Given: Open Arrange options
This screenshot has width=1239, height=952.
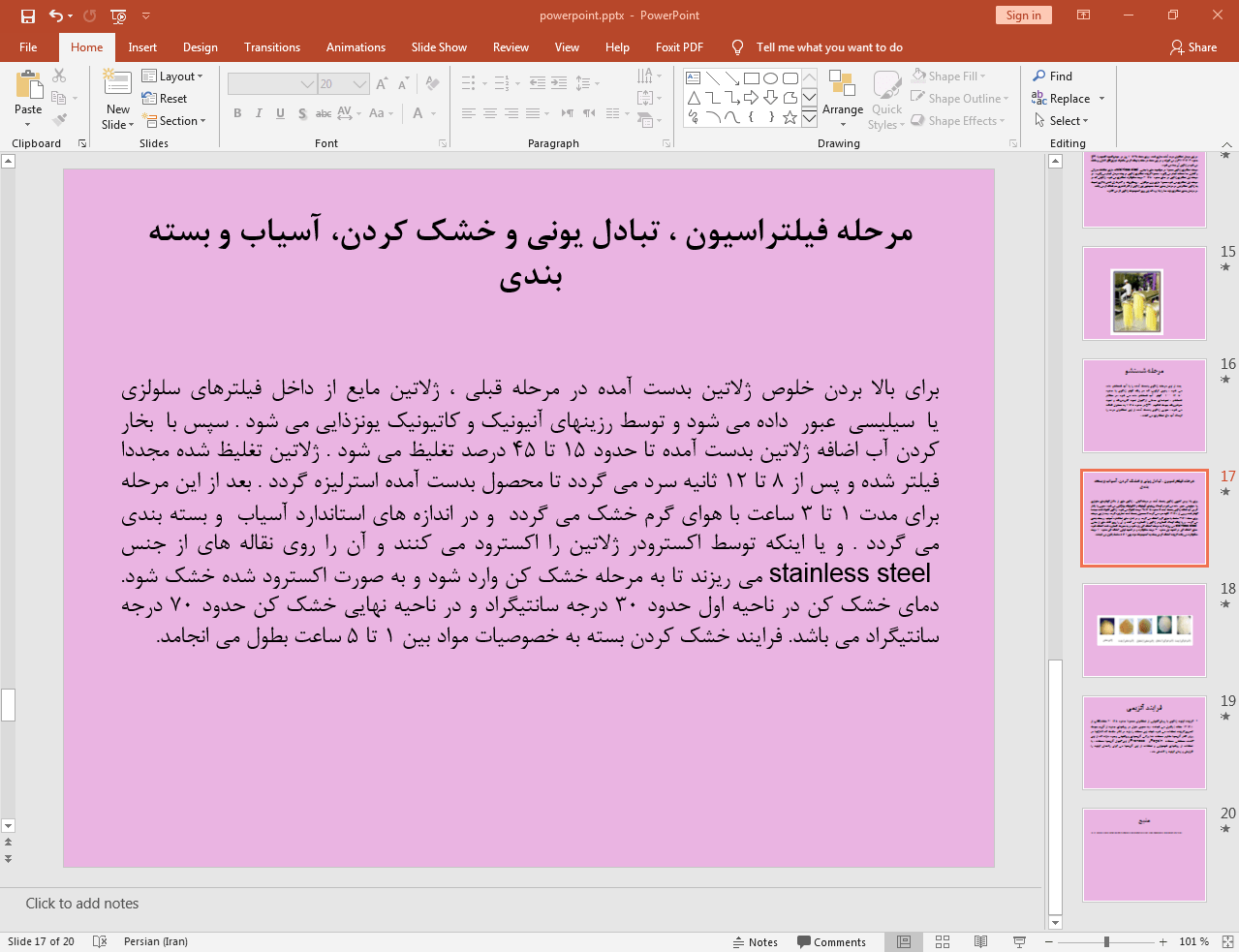Looking at the screenshot, I should pyautogui.click(x=843, y=98).
